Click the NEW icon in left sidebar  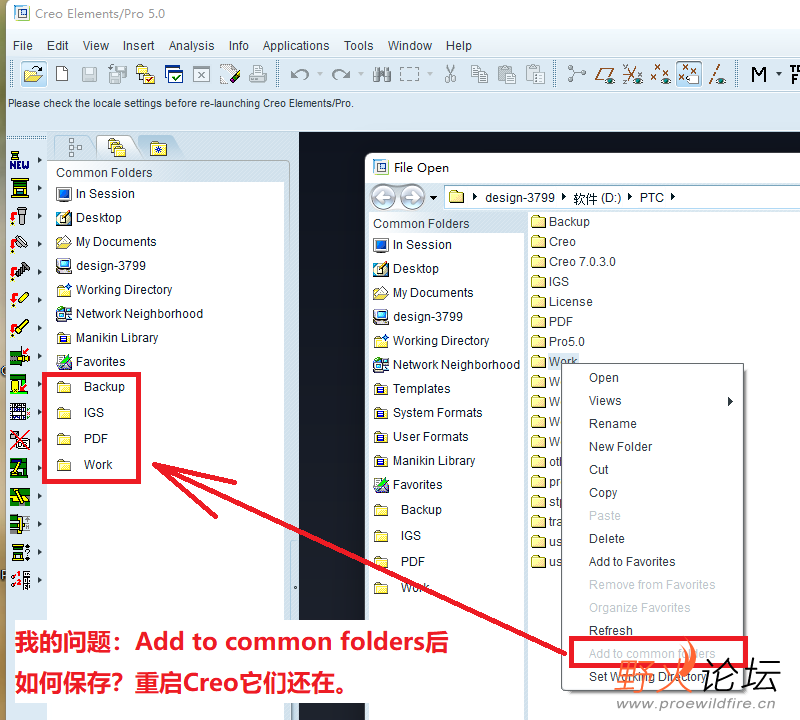click(x=19, y=160)
